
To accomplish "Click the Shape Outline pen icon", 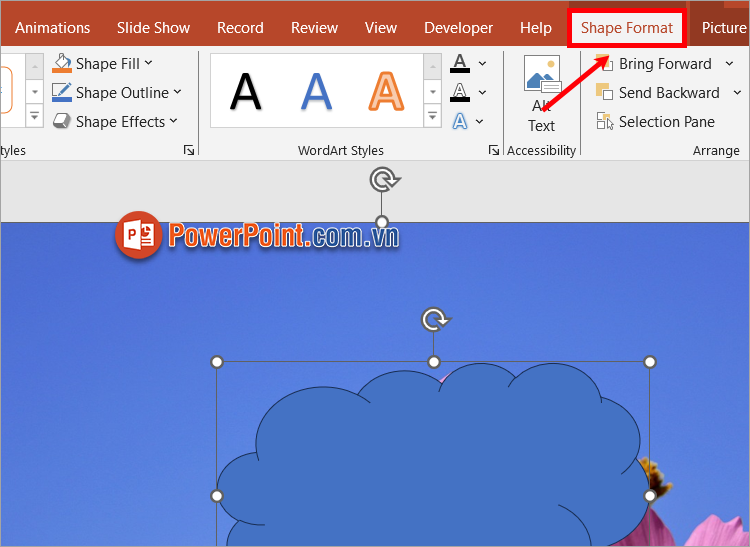I will tap(62, 93).
